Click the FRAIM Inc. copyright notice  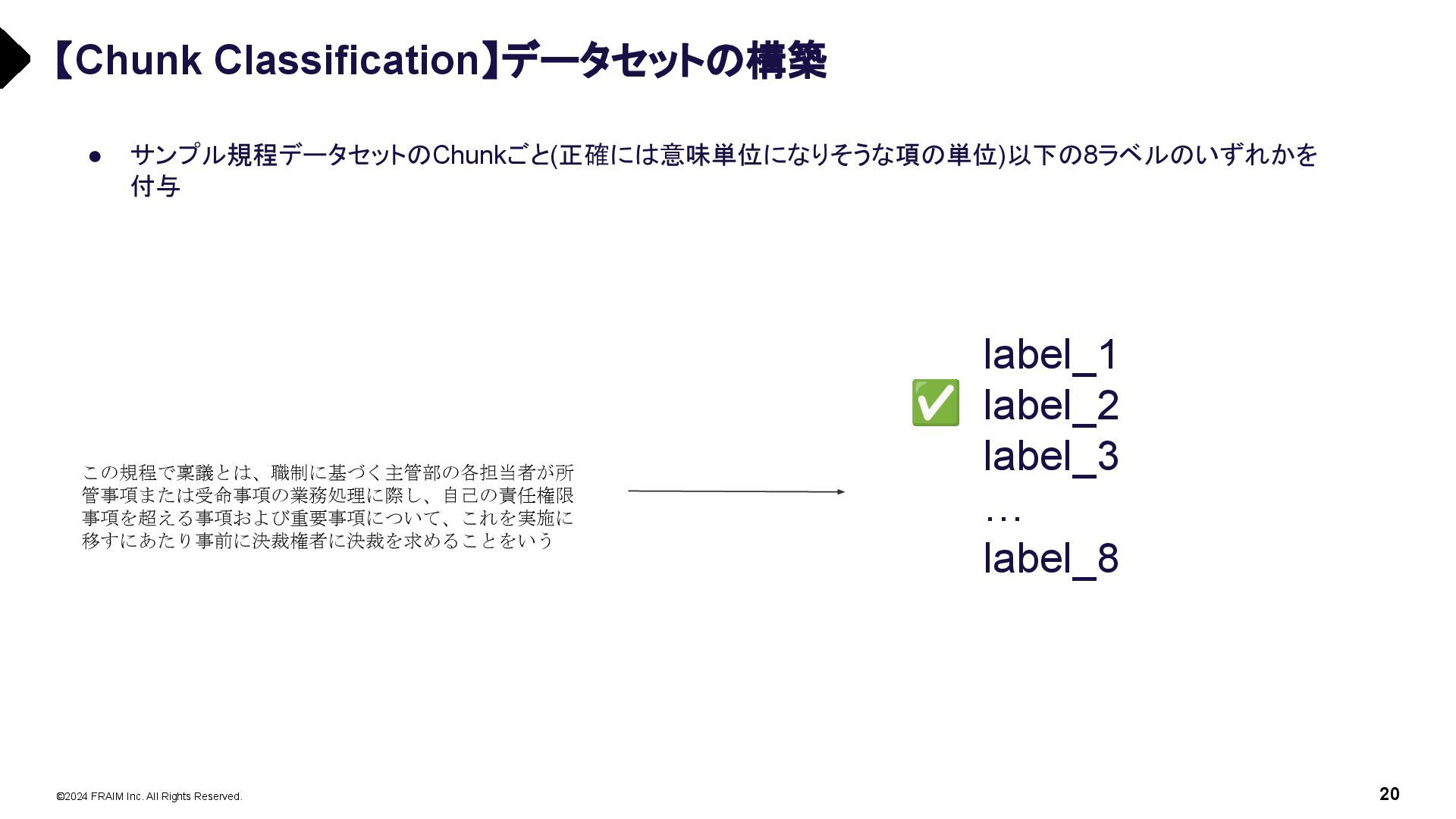pos(149,796)
